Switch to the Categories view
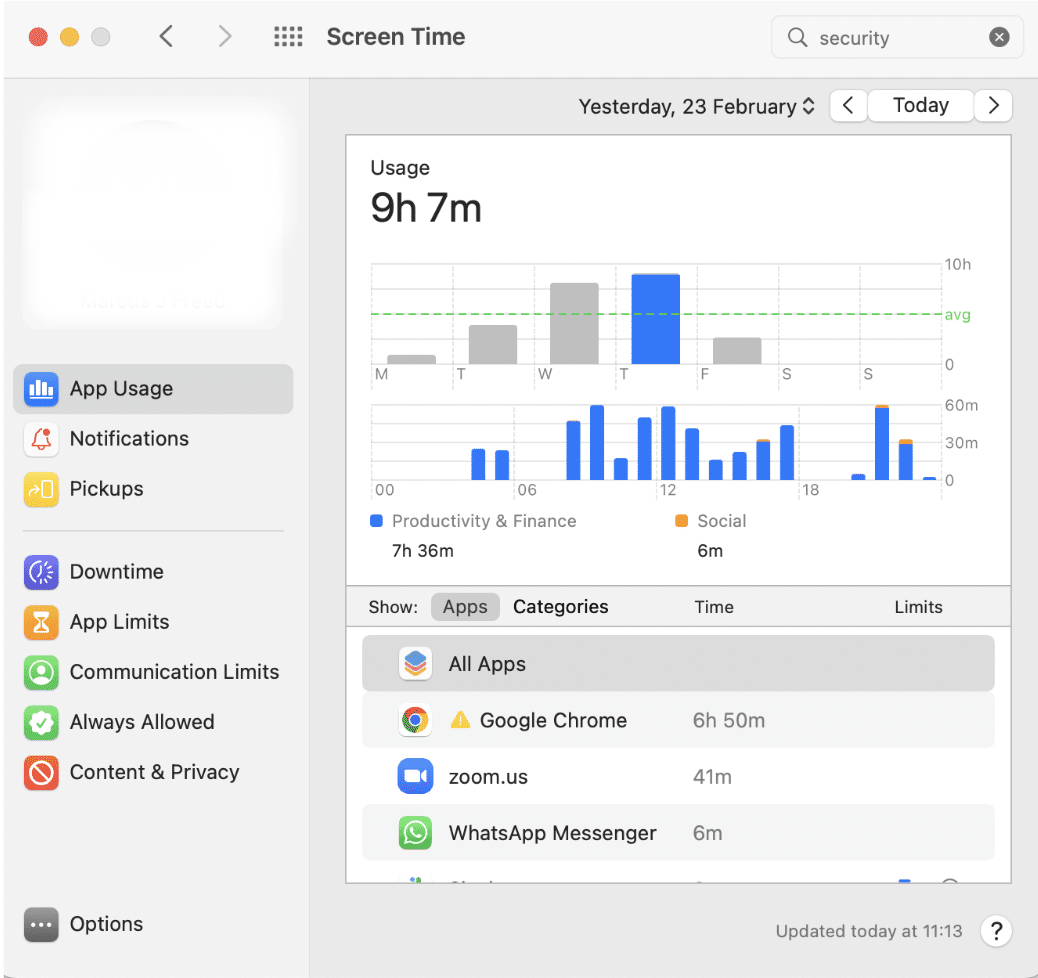1038x978 pixels. coord(560,607)
